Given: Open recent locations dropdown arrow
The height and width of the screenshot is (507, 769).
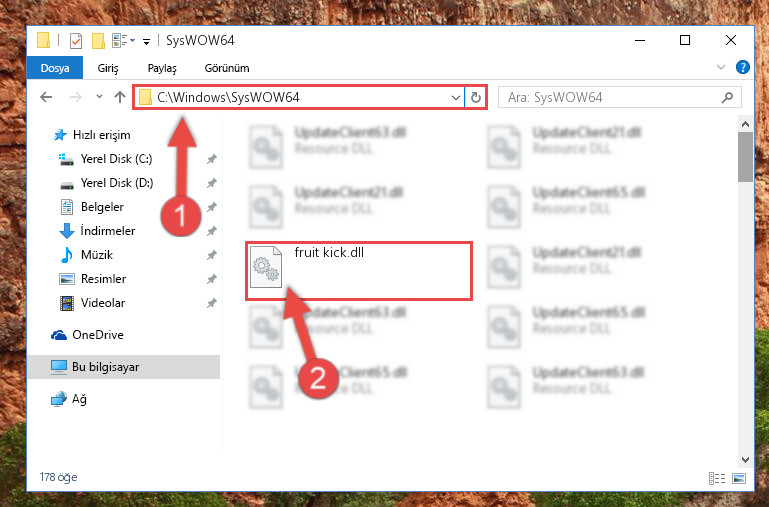Looking at the screenshot, I should tap(99, 97).
